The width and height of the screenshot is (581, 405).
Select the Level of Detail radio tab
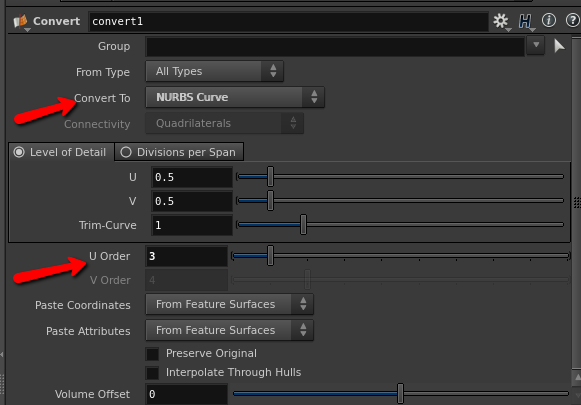pyautogui.click(x=61, y=152)
